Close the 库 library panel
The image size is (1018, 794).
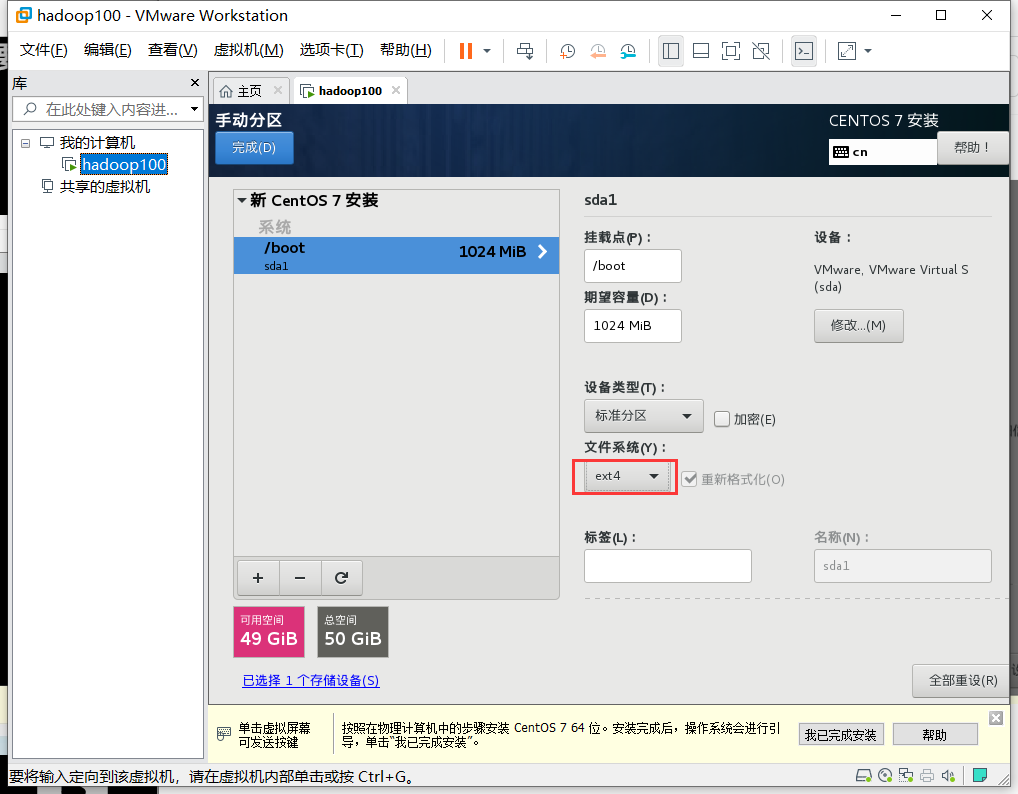pyautogui.click(x=195, y=82)
